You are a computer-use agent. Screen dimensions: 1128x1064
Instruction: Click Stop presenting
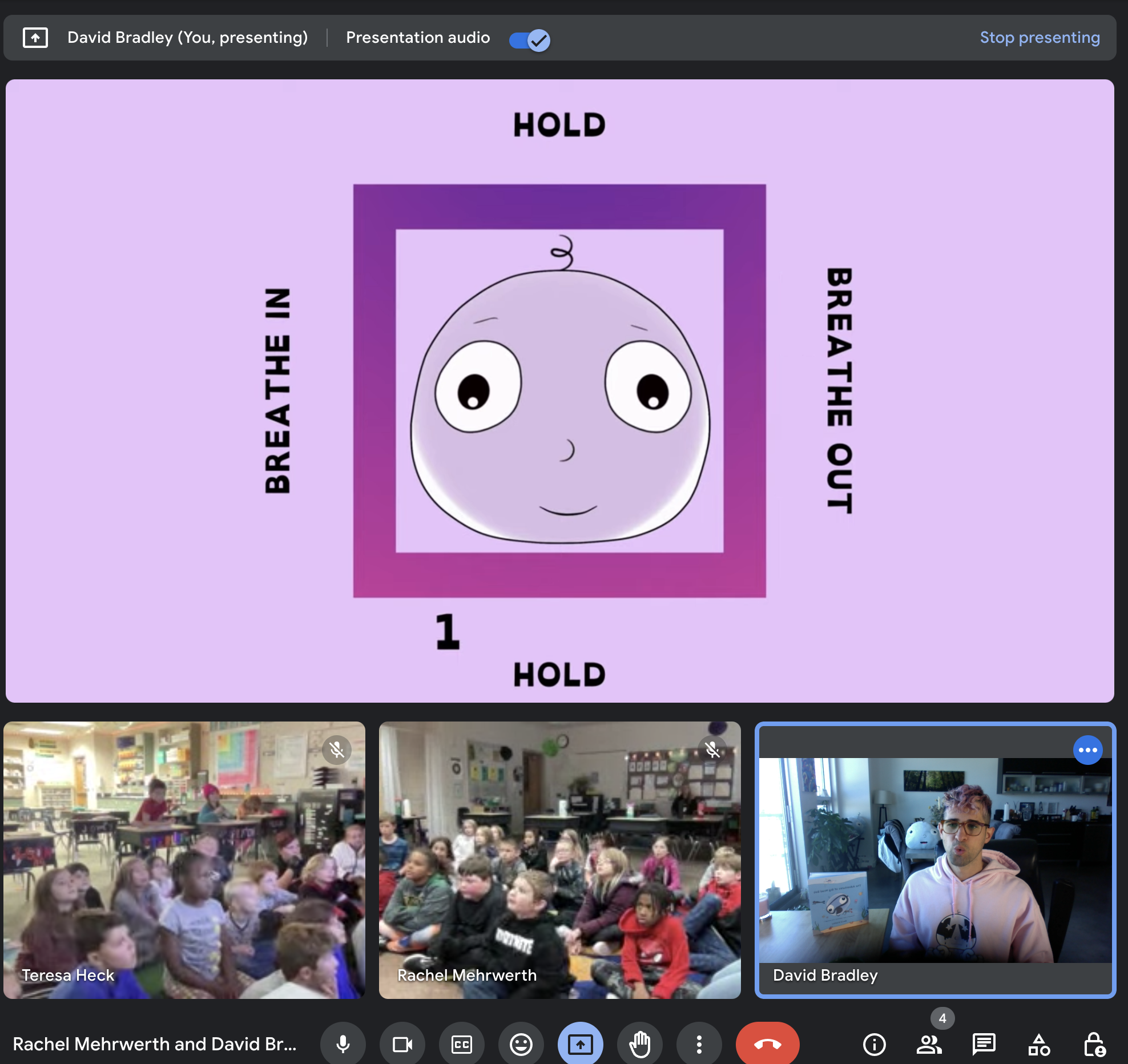click(1040, 38)
